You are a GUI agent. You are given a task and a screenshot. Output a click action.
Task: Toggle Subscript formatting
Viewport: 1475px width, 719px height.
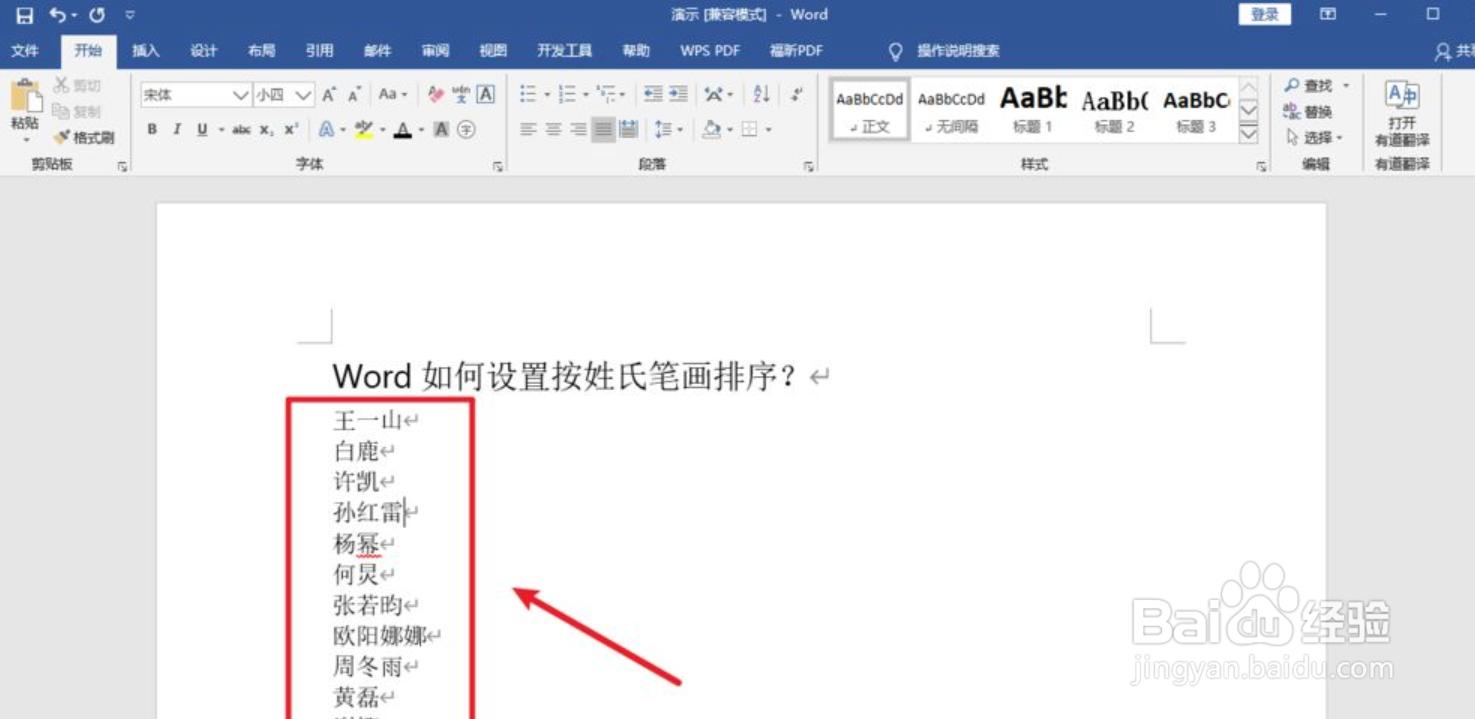point(266,129)
